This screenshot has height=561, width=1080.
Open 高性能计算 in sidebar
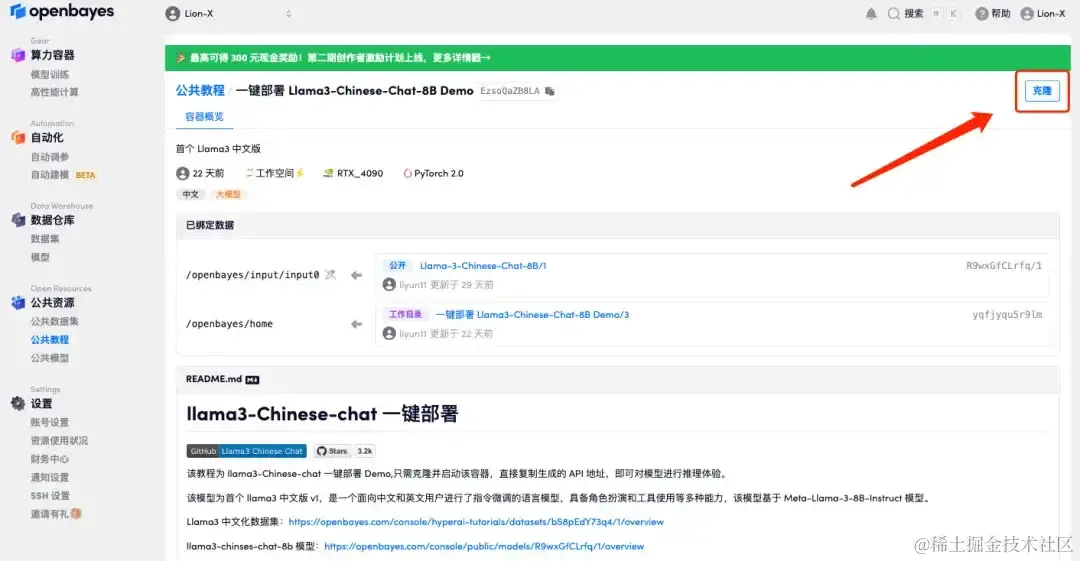point(54,92)
